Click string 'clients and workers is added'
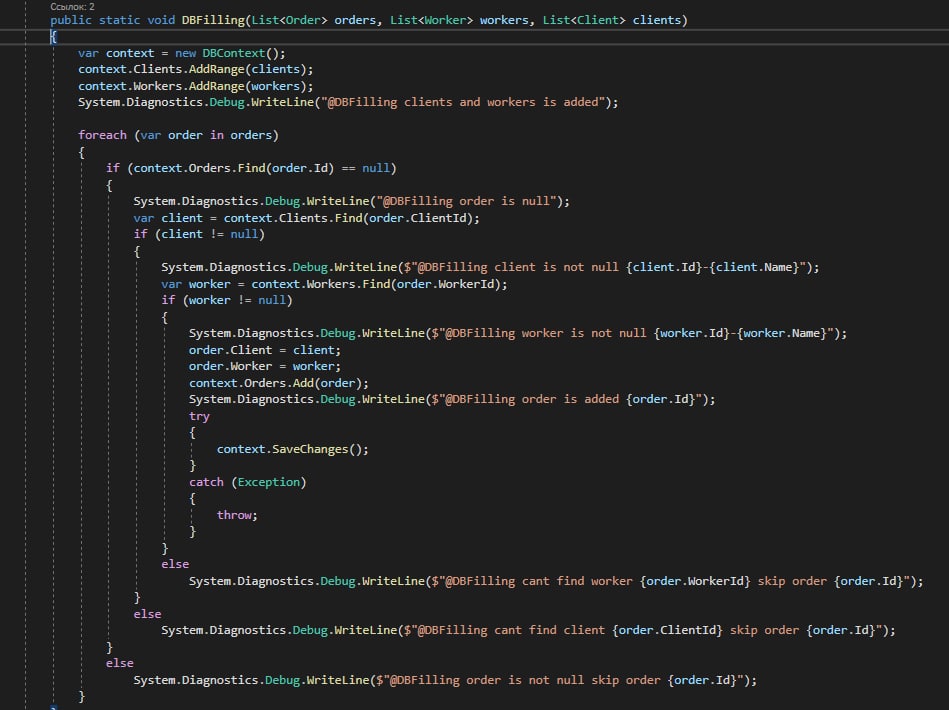 501,102
